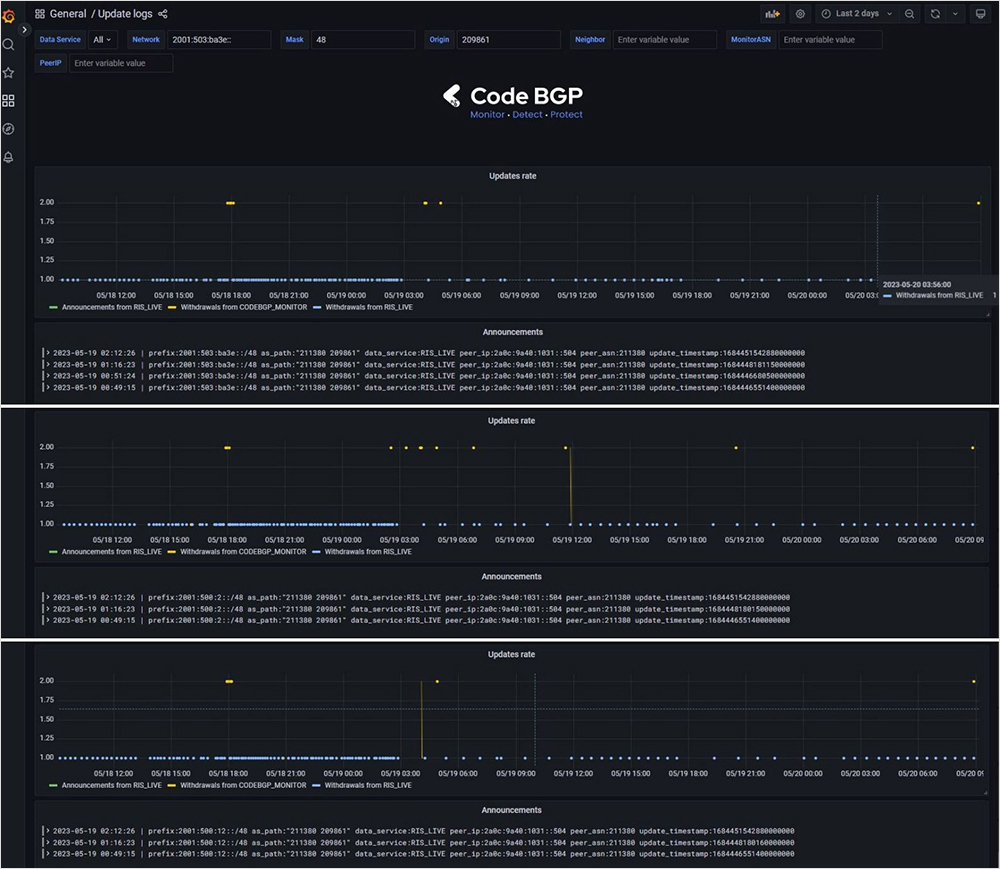Click the Add panel icon
1000x869 pixels.
coord(771,14)
